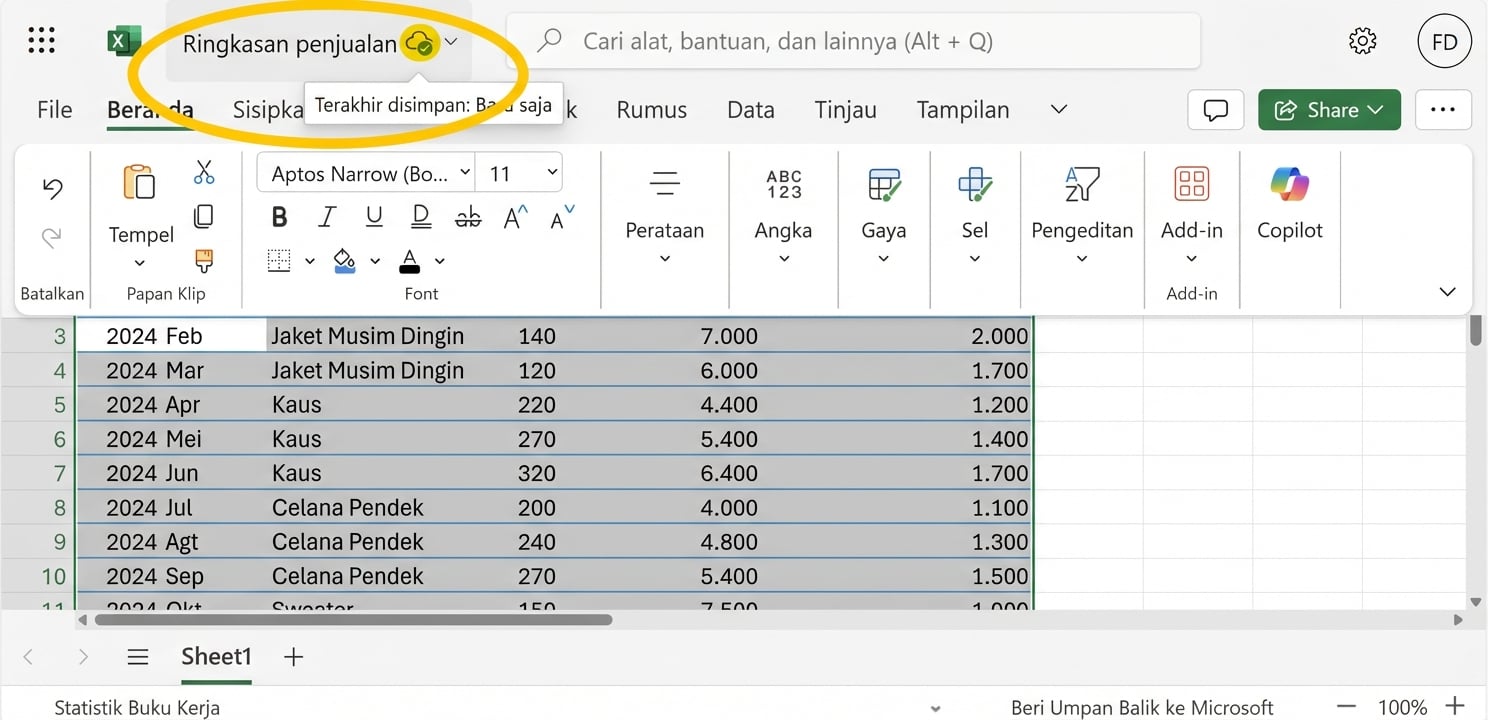The image size is (1488, 720).
Task: Click the green Share button
Action: (1329, 110)
